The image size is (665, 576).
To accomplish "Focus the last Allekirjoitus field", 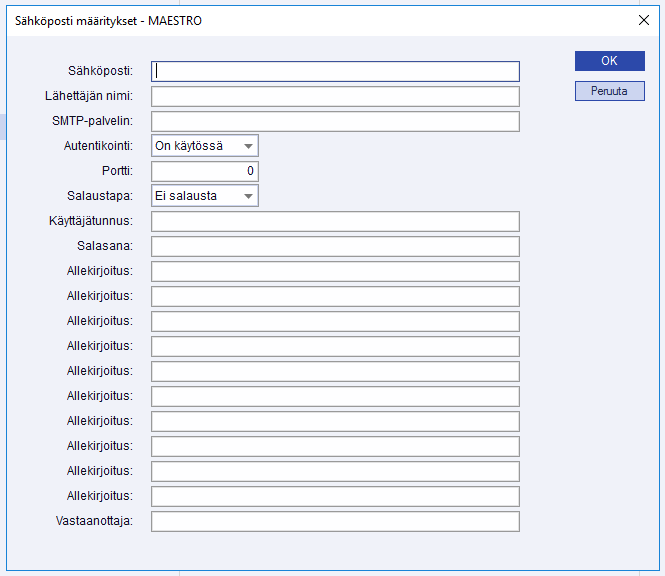I will click(335, 496).
